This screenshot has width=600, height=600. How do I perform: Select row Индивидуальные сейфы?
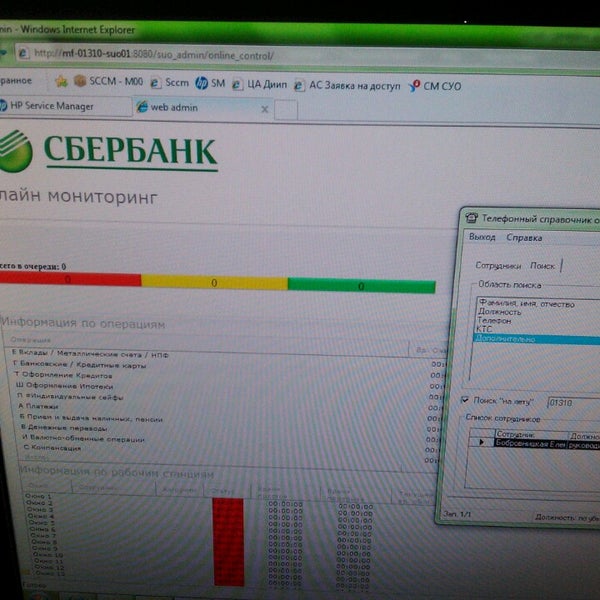(70, 396)
